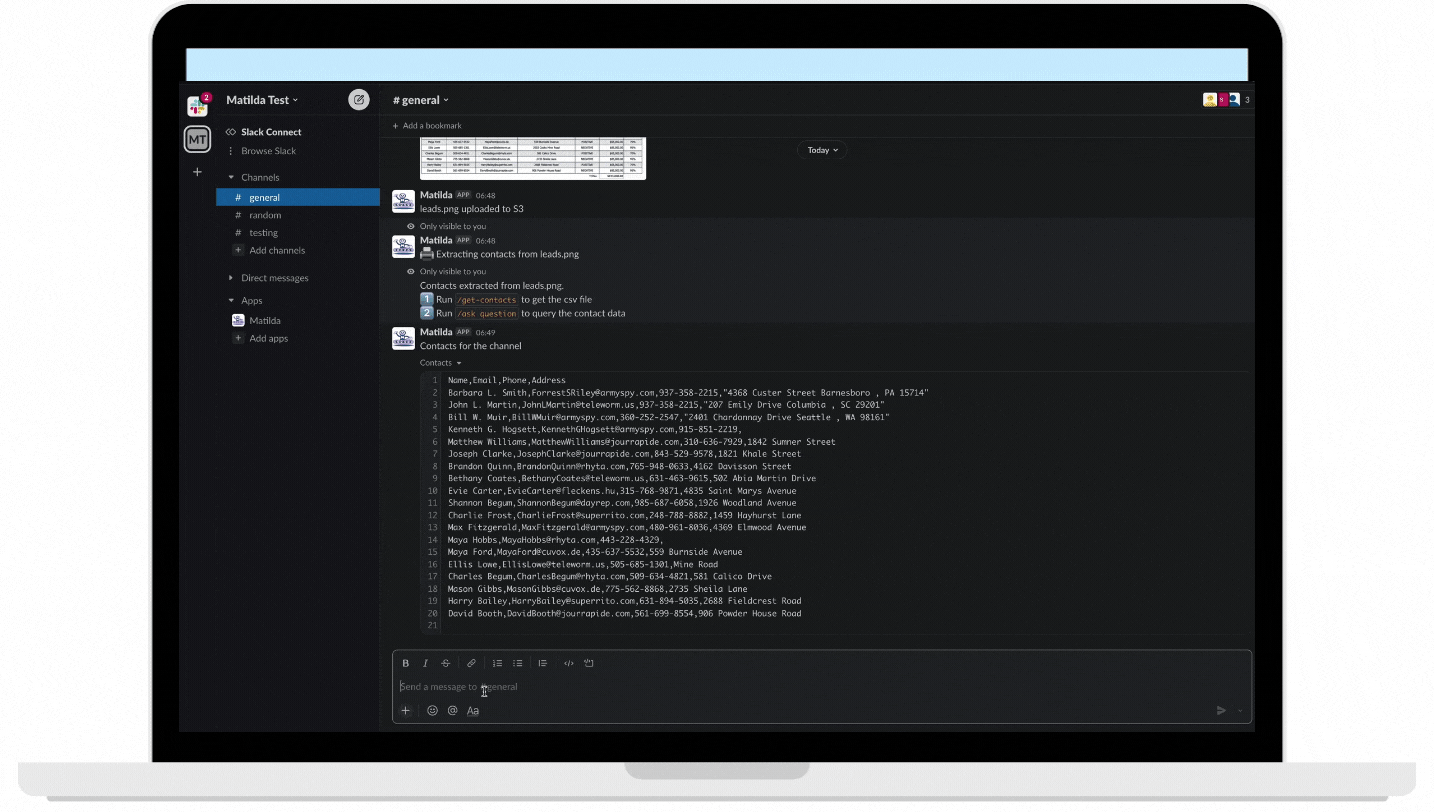Click the 'Name,Email,Phone,Address' header line
This screenshot has height=812, width=1434.
506,380
